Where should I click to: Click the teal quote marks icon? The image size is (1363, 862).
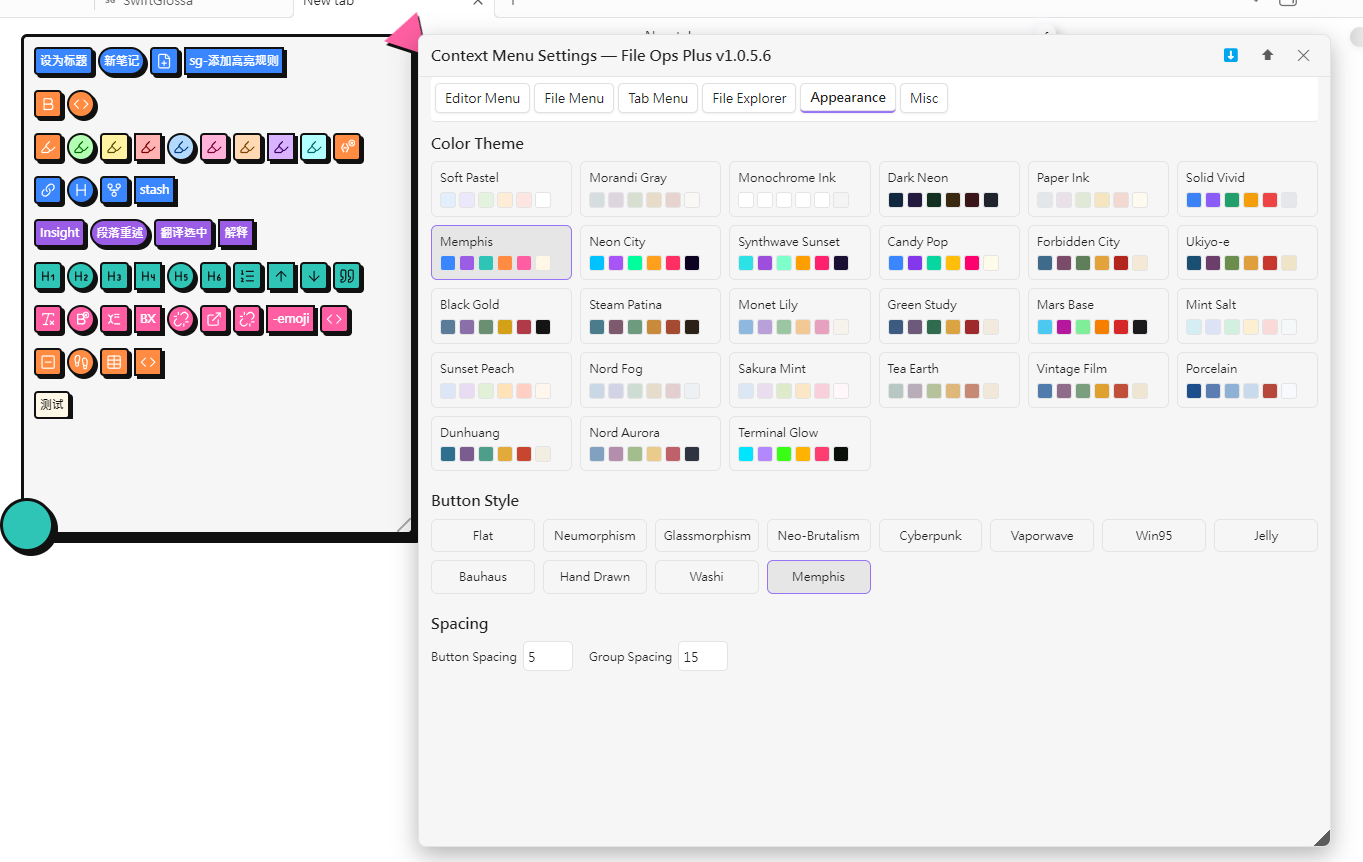(x=347, y=275)
